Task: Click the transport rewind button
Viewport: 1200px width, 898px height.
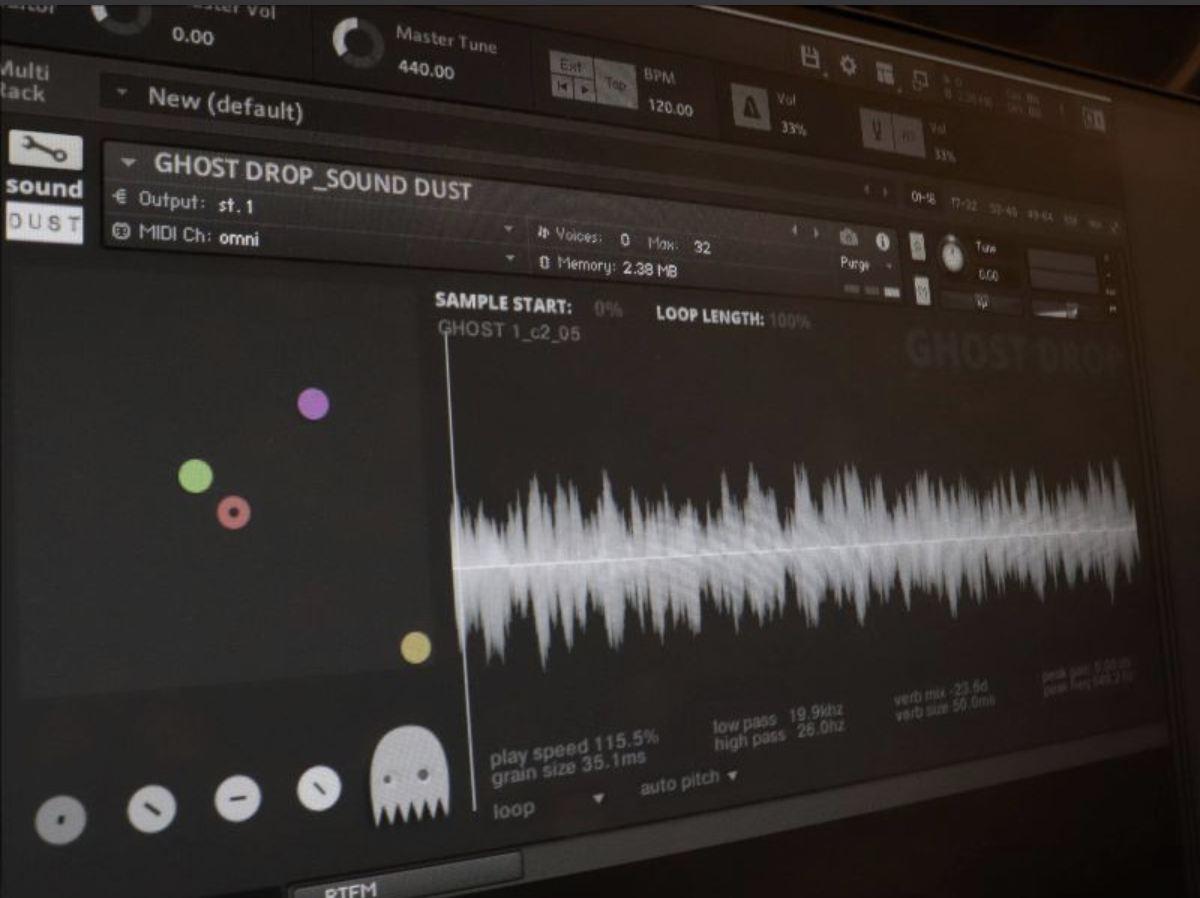Action: [x=563, y=86]
